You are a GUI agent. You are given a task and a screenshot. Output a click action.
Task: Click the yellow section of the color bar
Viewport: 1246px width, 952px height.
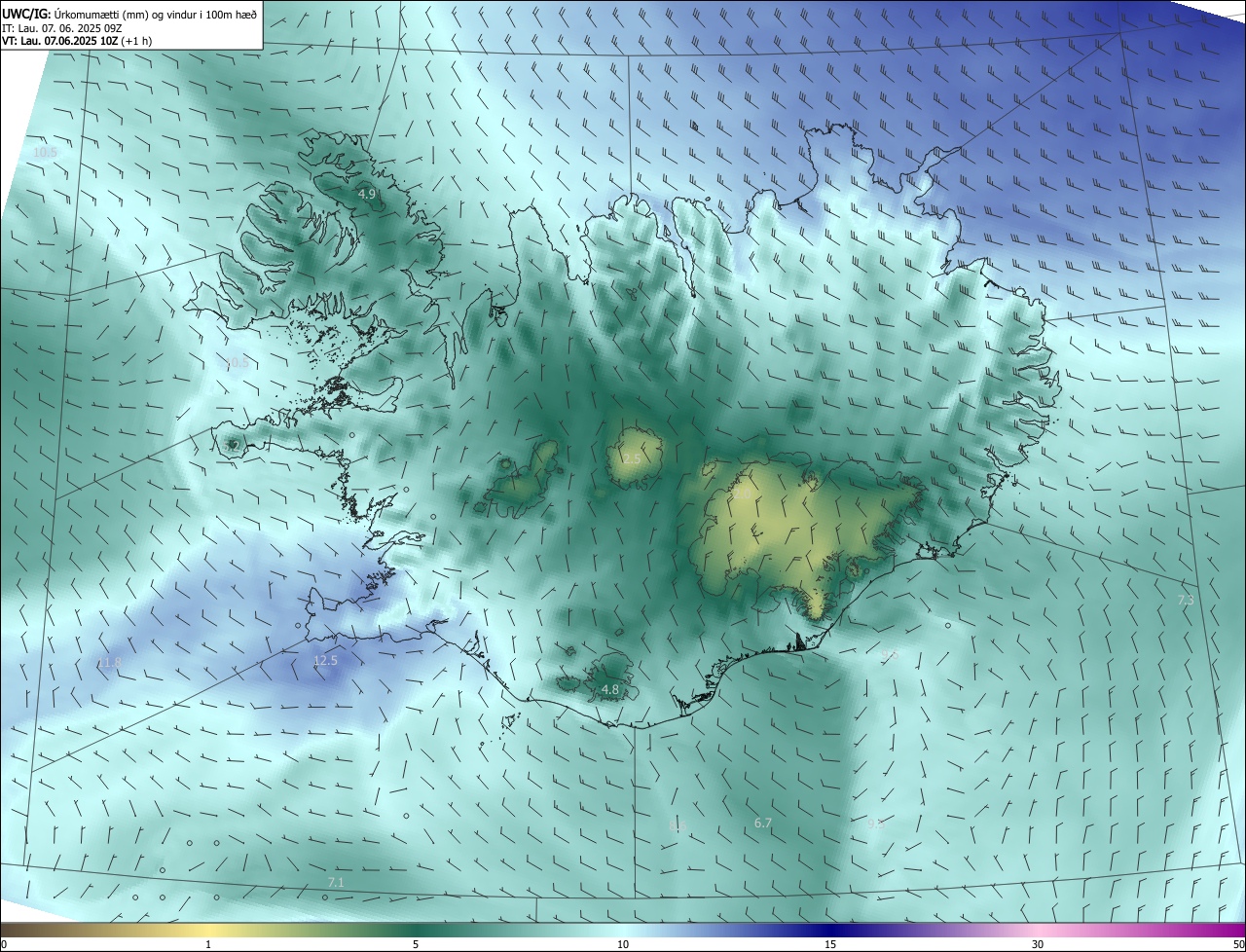[208, 931]
